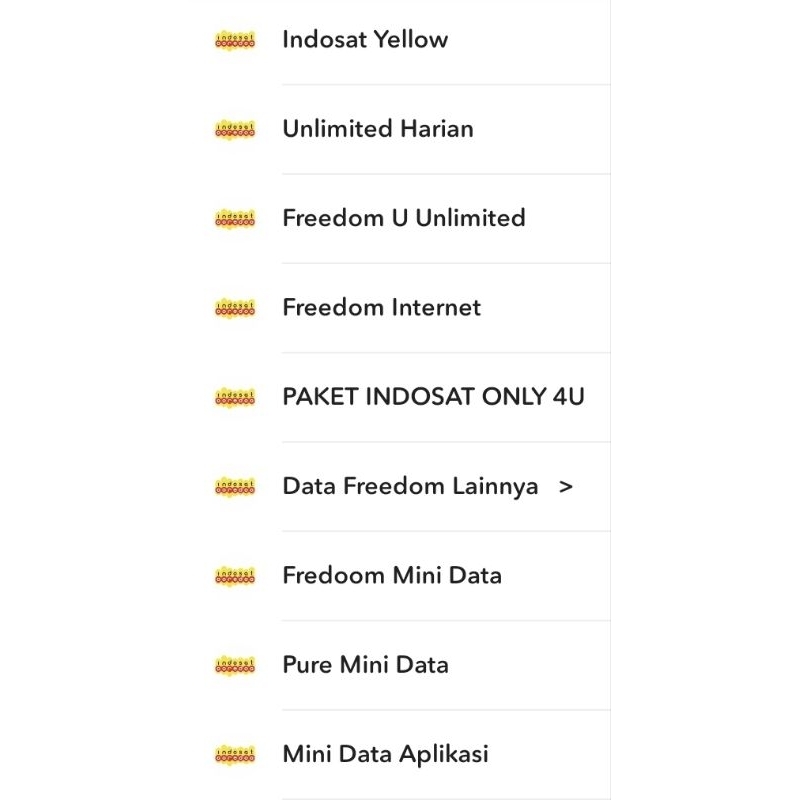This screenshot has height=800, width=800.
Task: Click the Indosat logo beside Mini Data Aplikasi
Action: pos(234,753)
